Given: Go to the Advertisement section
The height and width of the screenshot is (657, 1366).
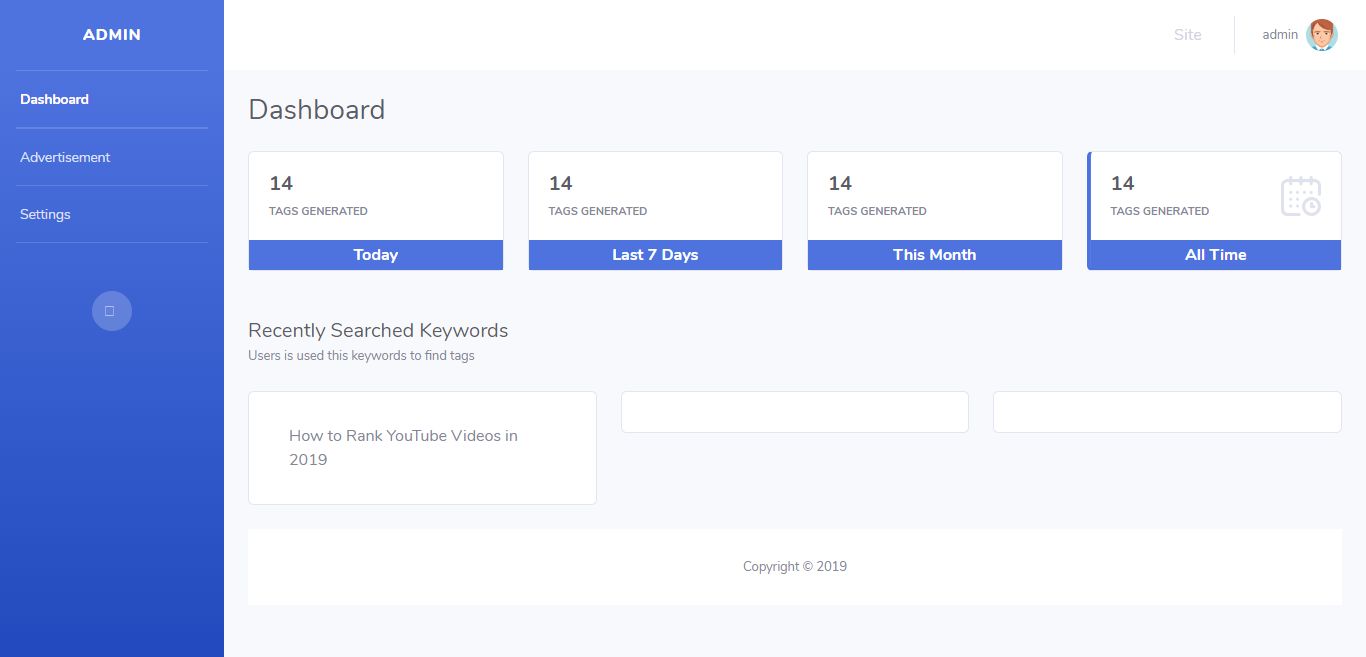Looking at the screenshot, I should [65, 157].
